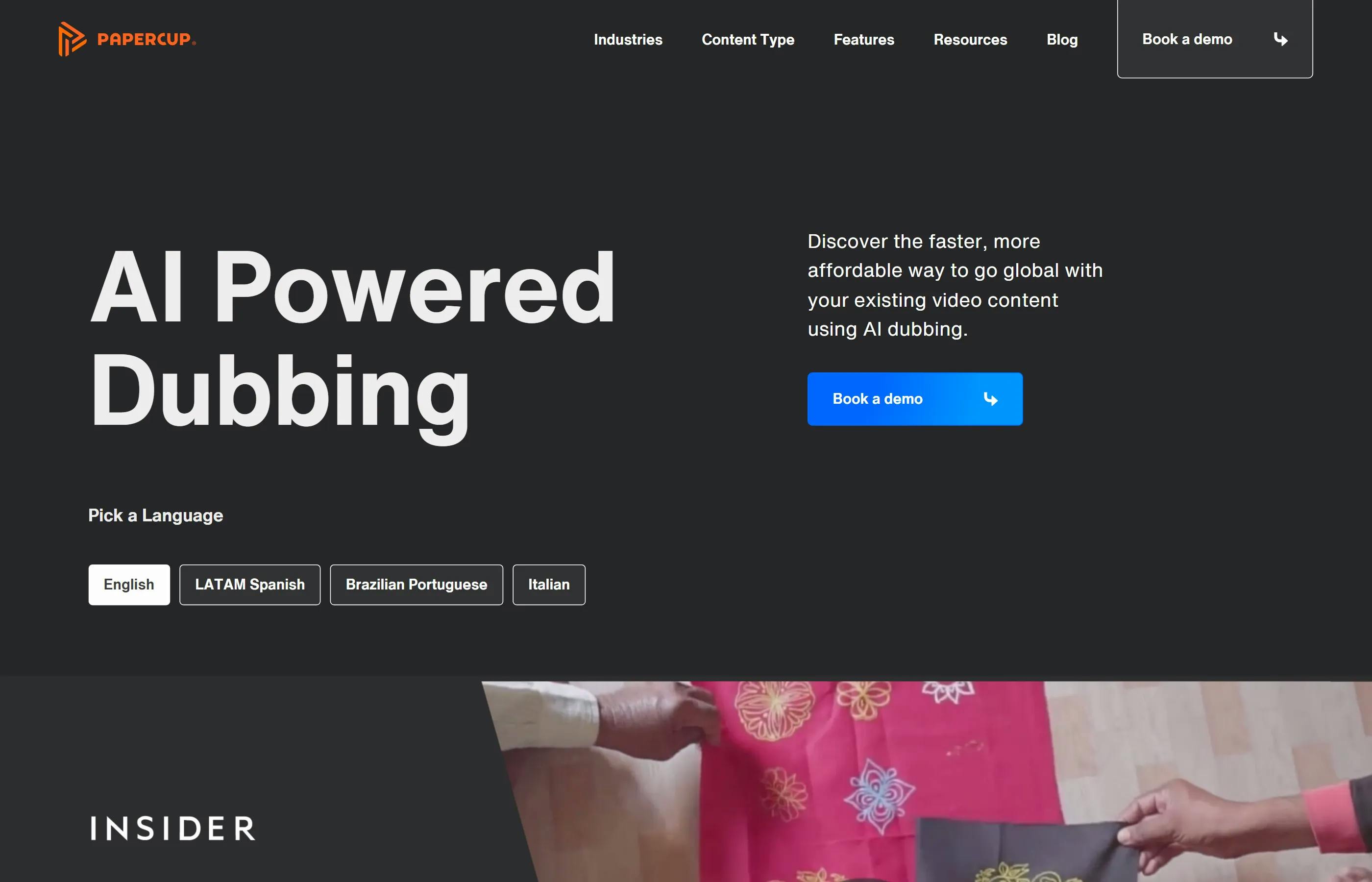Click the Pick a Language label
Screen dimensions: 1372x882
(x=156, y=515)
